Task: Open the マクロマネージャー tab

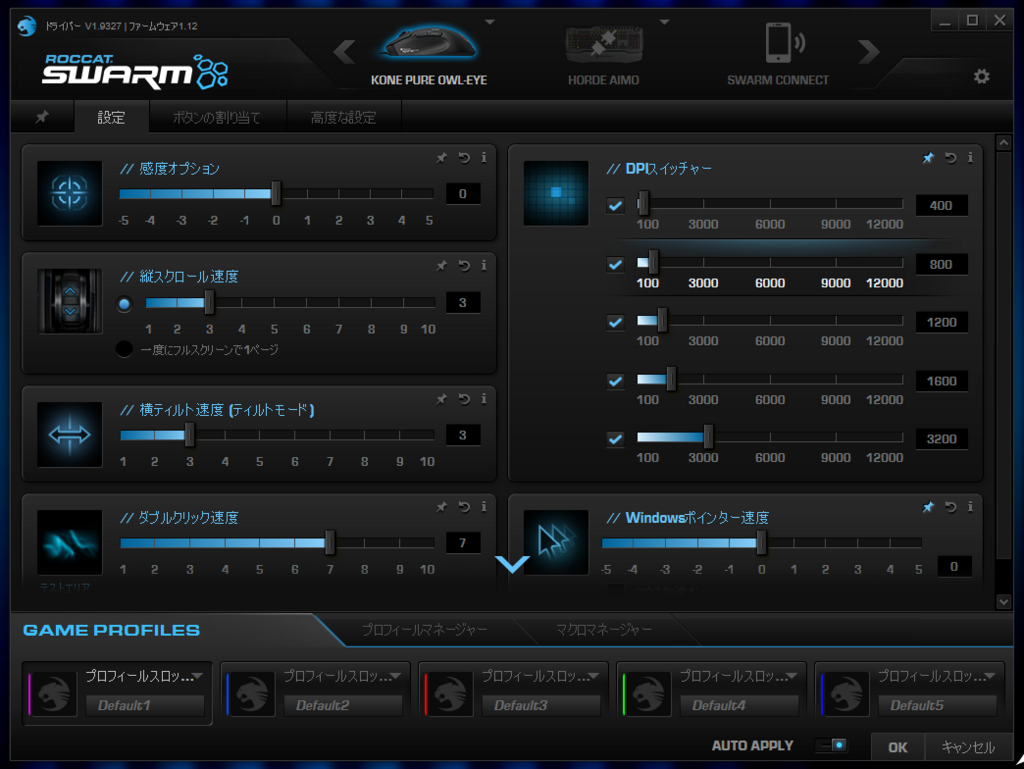Action: point(603,630)
